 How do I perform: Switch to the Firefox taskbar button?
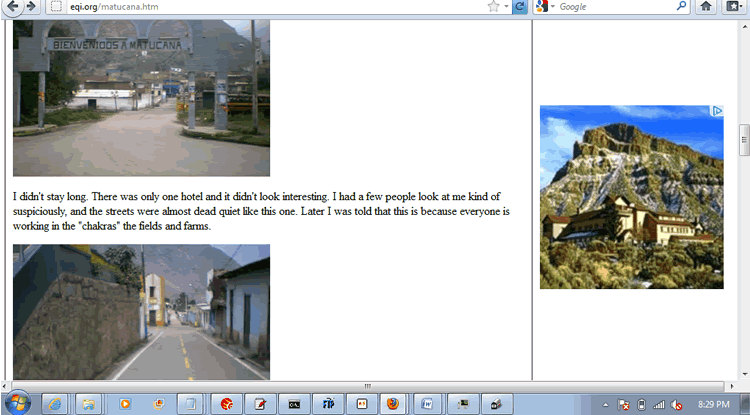click(x=393, y=404)
